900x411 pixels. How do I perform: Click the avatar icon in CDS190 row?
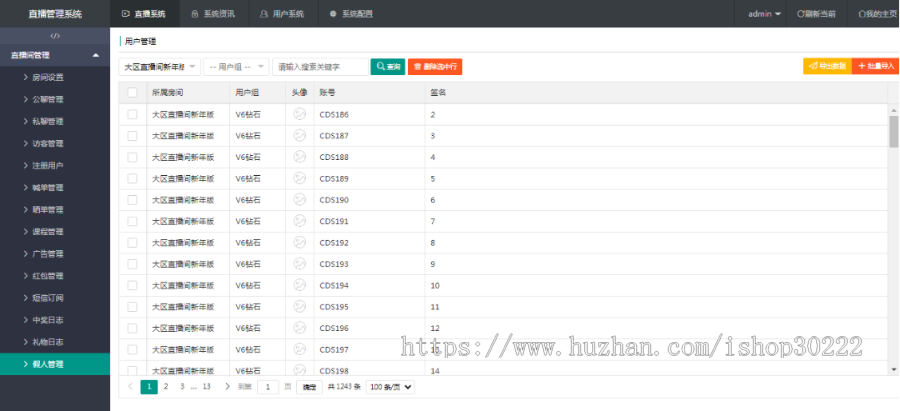(x=299, y=200)
